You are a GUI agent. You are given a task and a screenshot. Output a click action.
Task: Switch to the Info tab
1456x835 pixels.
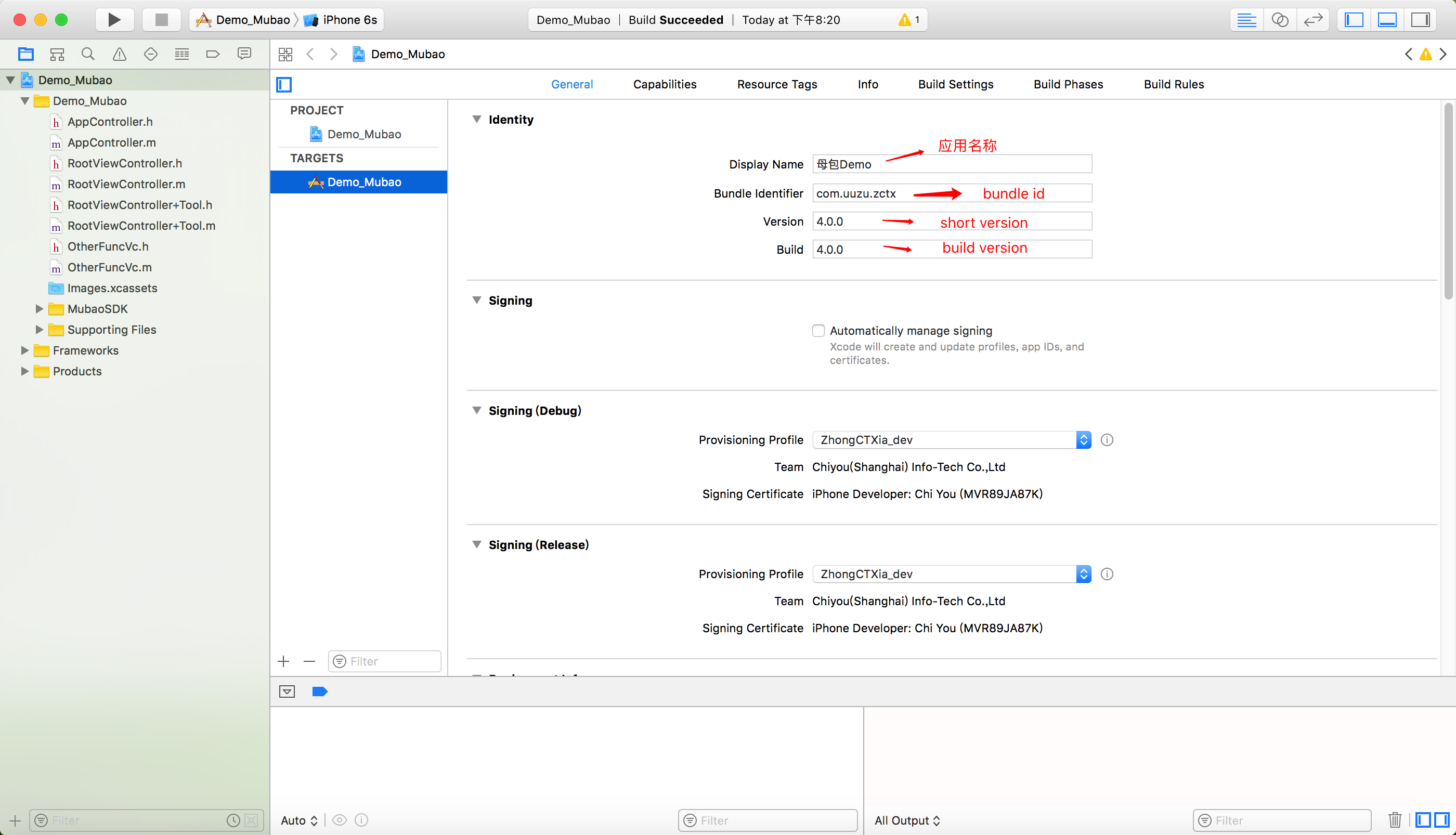point(868,84)
